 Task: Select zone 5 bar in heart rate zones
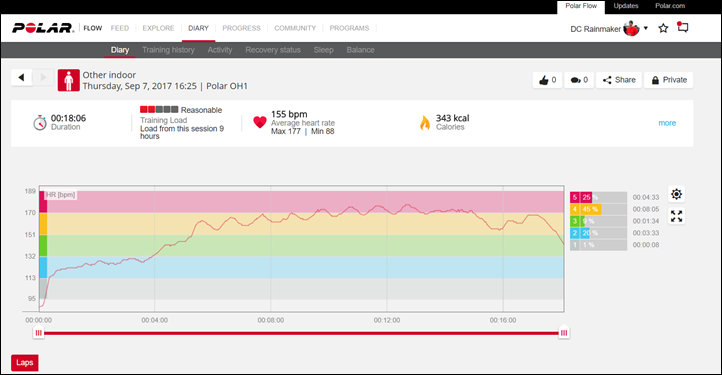598,197
